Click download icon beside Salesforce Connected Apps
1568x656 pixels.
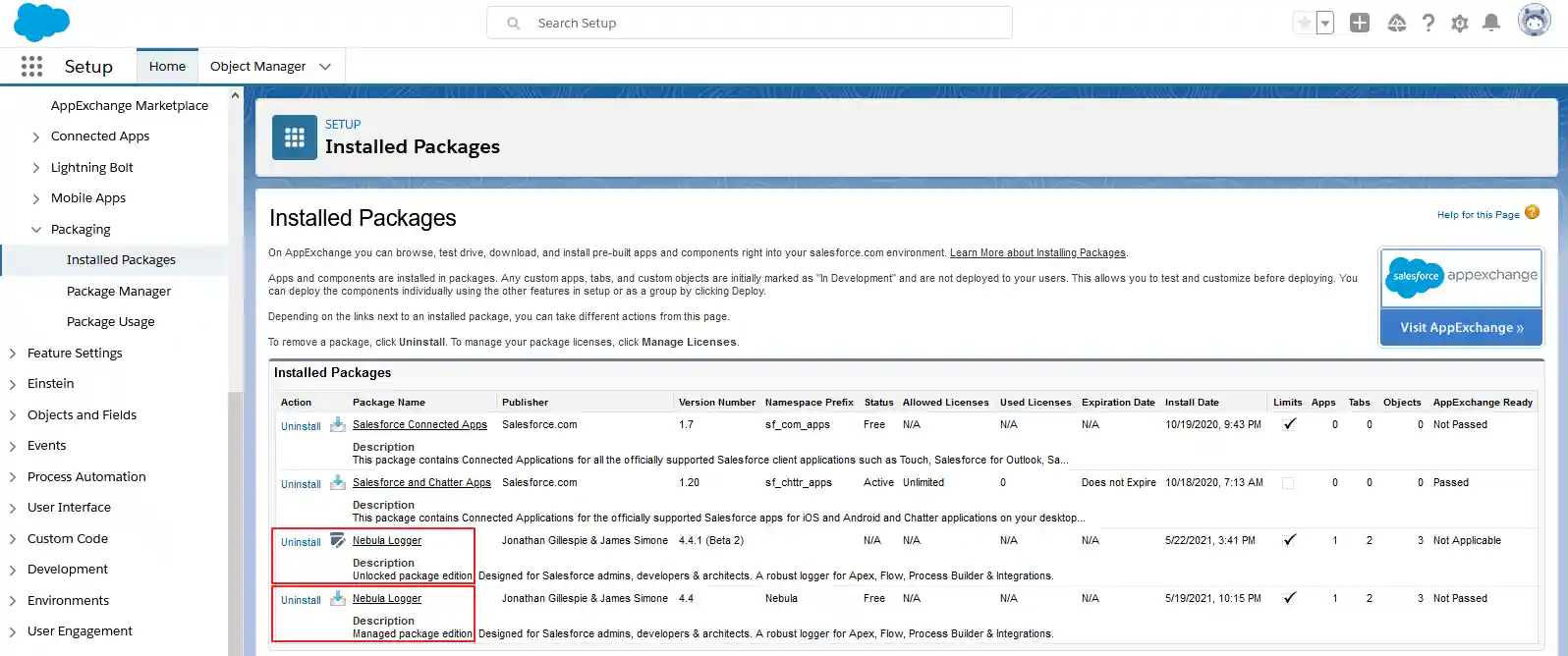pyautogui.click(x=338, y=424)
